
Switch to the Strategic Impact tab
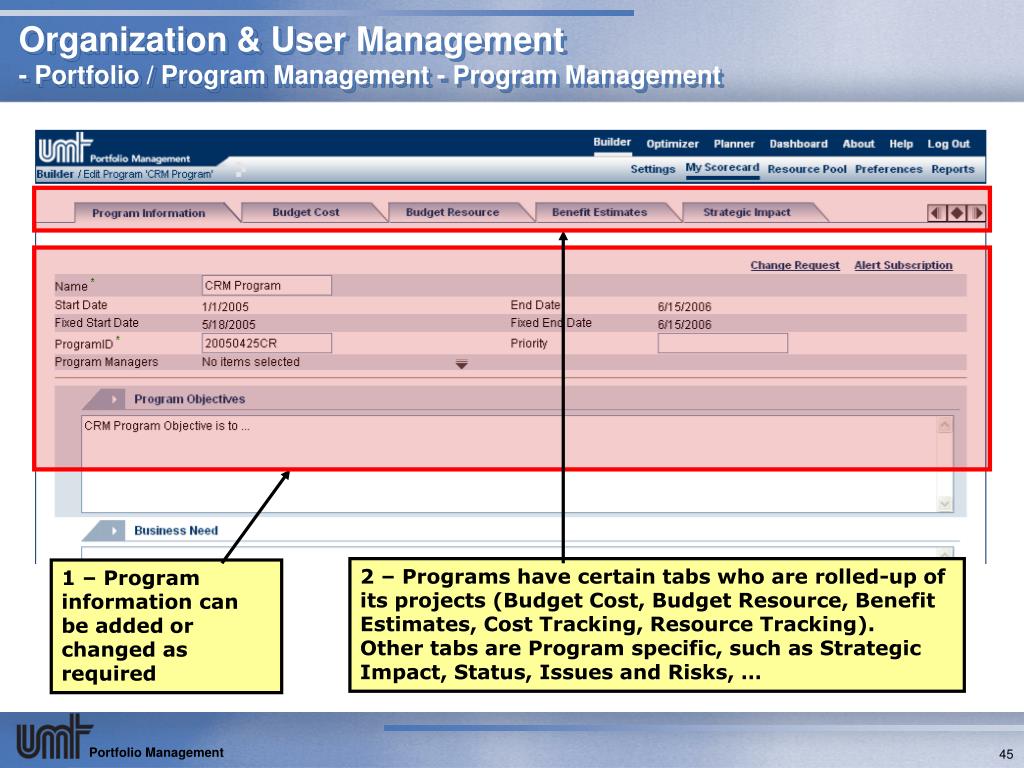(746, 212)
